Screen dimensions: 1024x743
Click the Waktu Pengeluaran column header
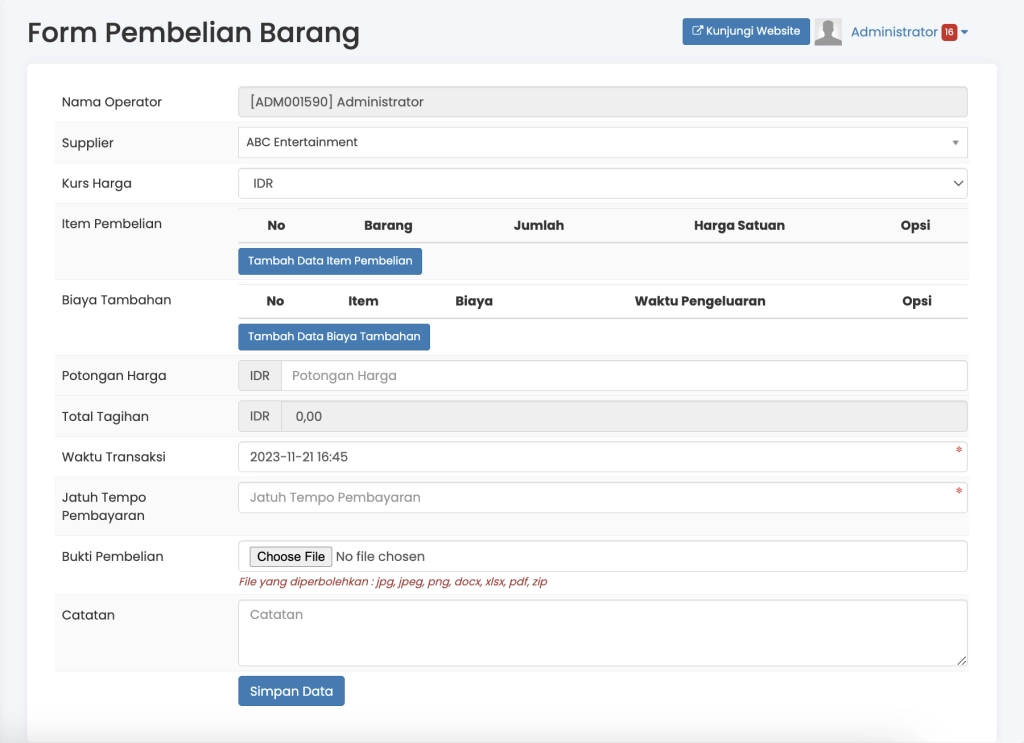700,301
